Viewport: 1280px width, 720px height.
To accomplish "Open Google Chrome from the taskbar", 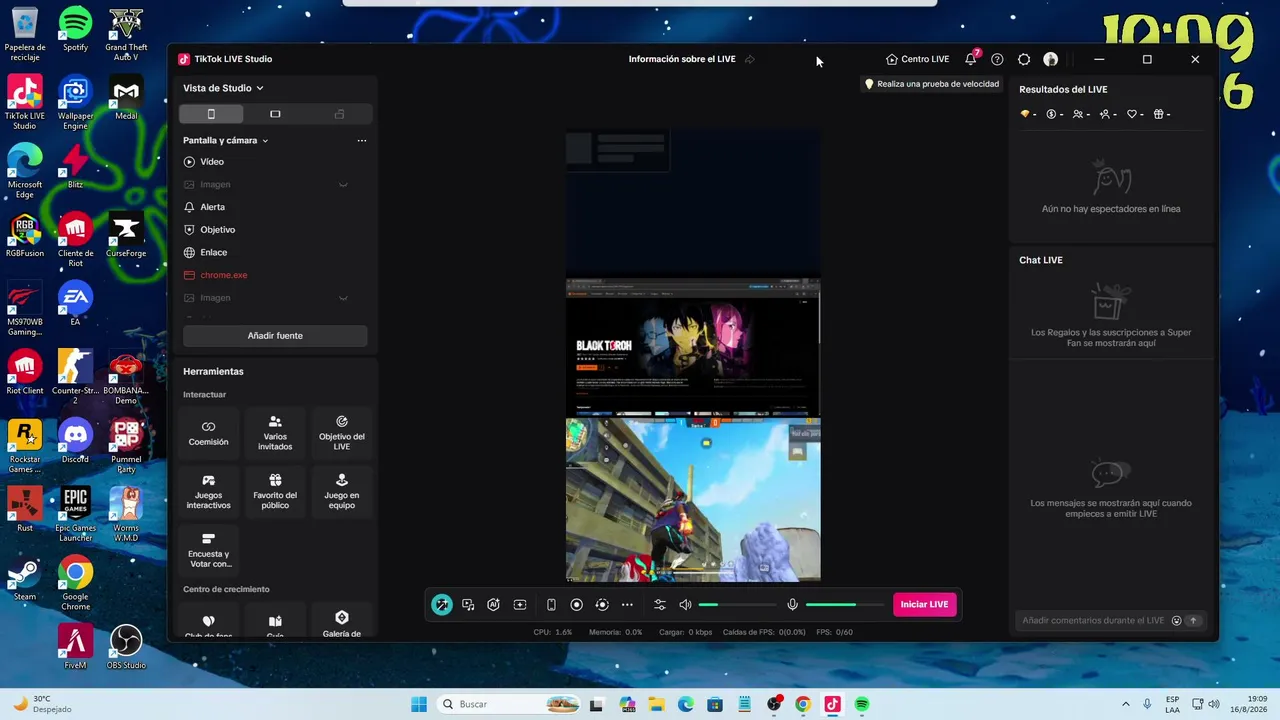I will (x=802, y=704).
